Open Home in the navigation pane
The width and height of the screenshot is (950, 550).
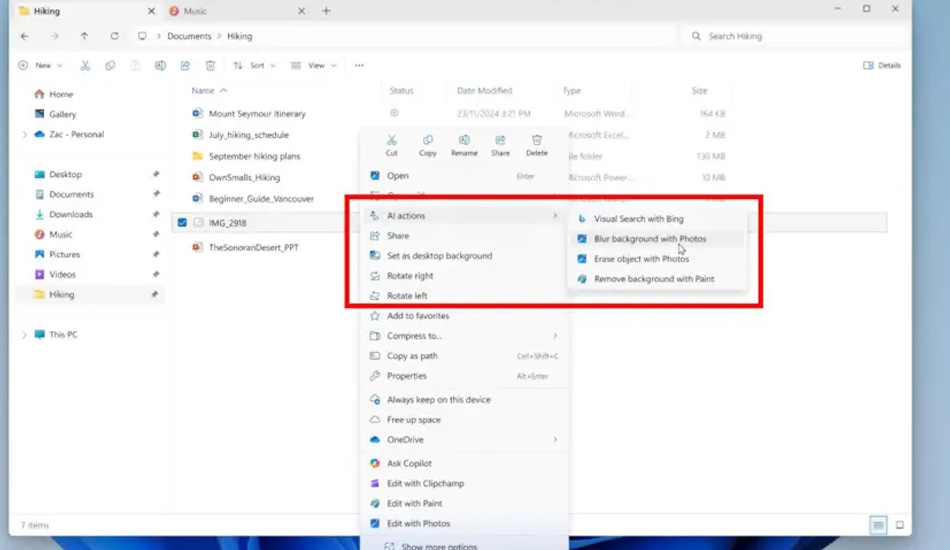[61, 94]
